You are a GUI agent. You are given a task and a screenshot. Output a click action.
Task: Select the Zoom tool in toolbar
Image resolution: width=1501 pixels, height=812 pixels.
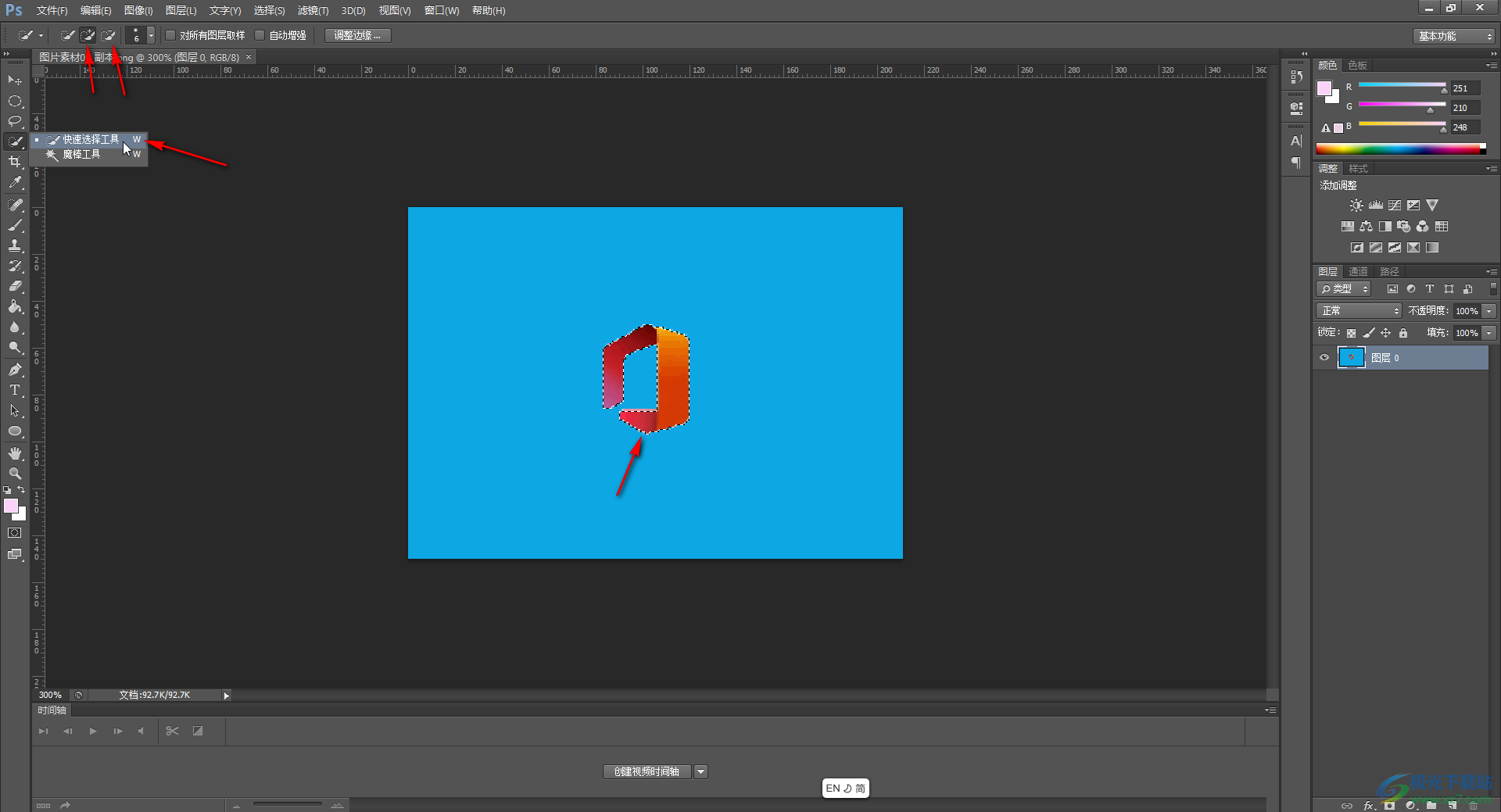15,474
